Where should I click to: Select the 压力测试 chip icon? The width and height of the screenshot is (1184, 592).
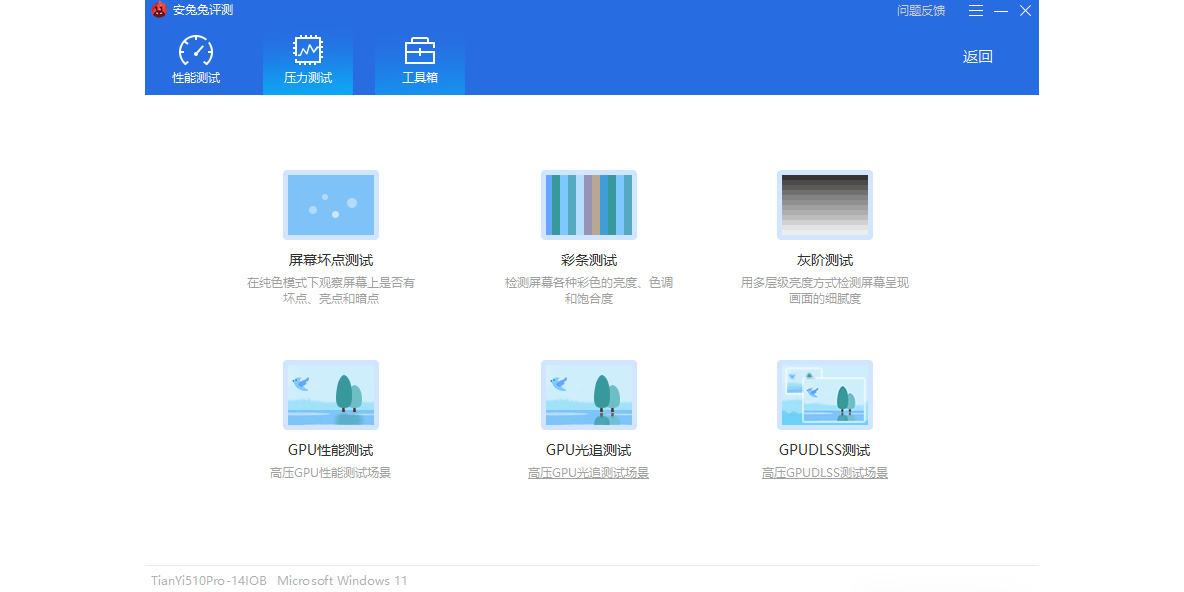coord(307,50)
